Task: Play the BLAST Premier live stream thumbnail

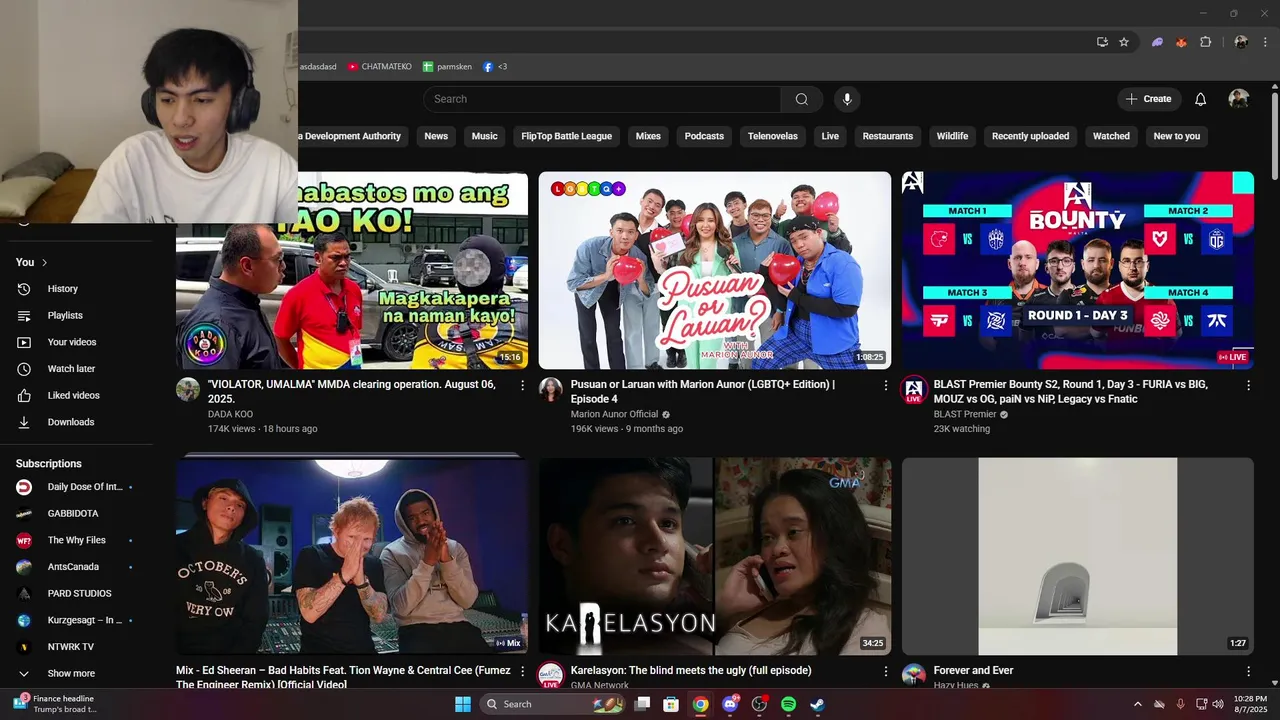Action: (x=1077, y=270)
